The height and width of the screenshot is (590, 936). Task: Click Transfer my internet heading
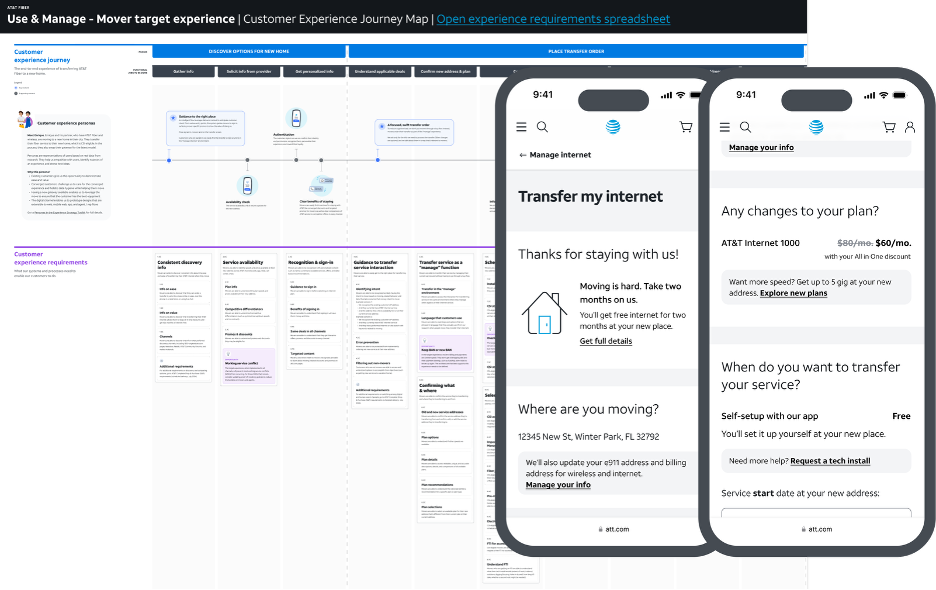pos(590,196)
